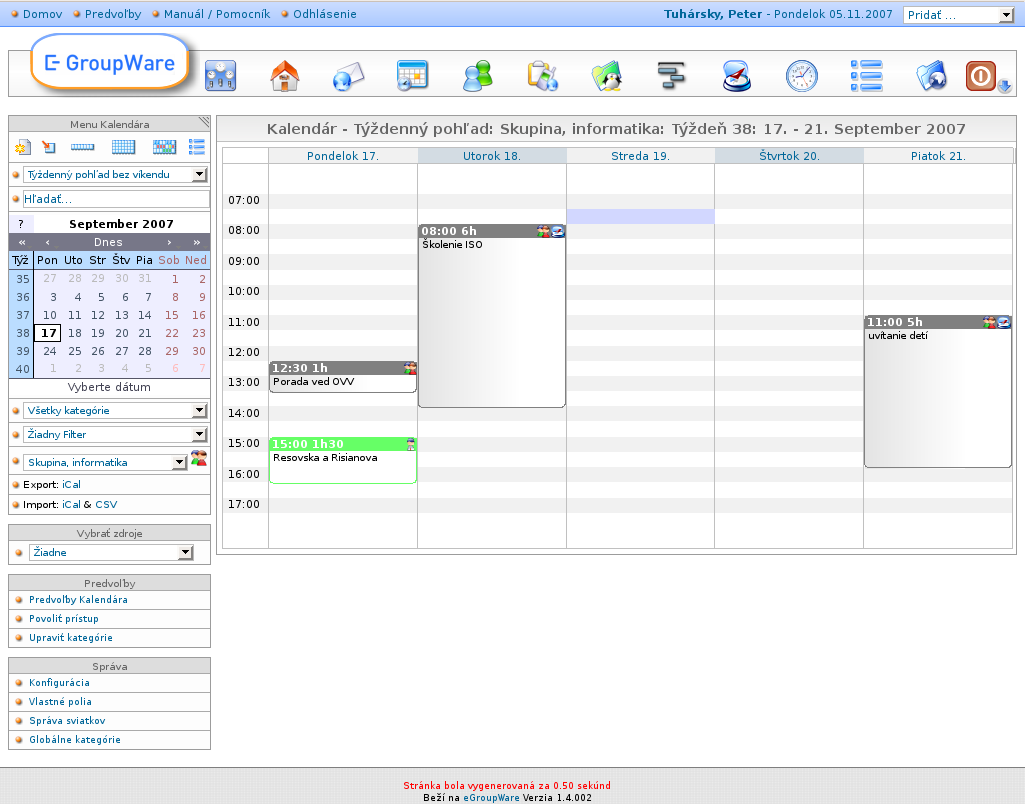The width and height of the screenshot is (1025, 804).
Task: Open the Skupina, informatika dropdown
Action: coord(105,462)
